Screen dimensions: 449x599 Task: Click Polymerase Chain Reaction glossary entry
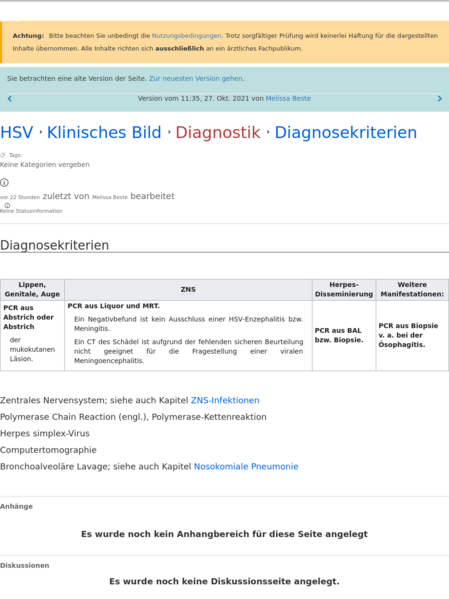coord(133,417)
